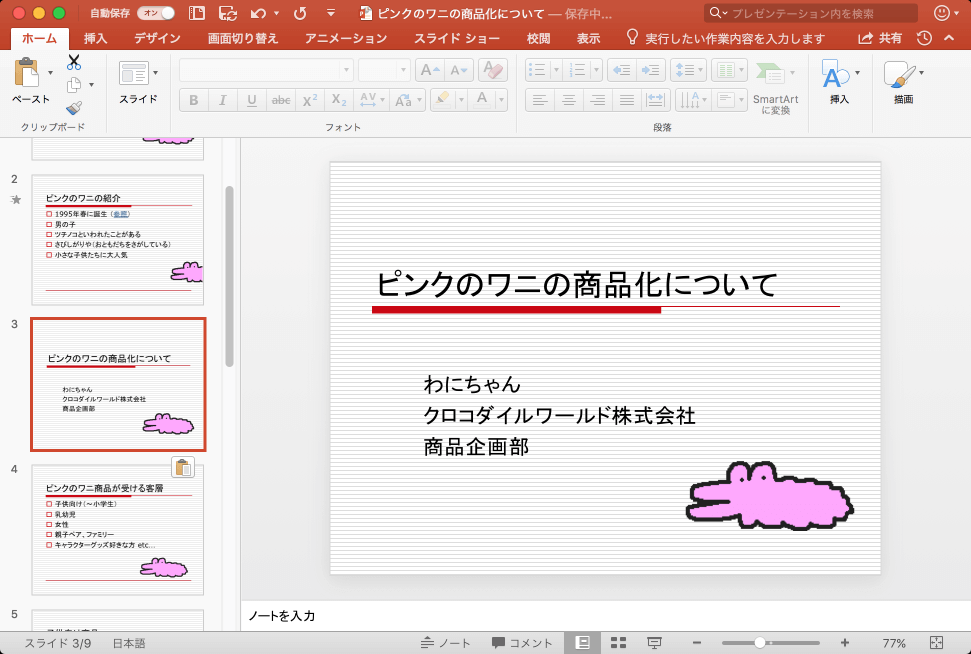Viewport: 971px width, 654px height.
Task: Toggle the Comments pane from status bar
Action: pyautogui.click(x=522, y=643)
